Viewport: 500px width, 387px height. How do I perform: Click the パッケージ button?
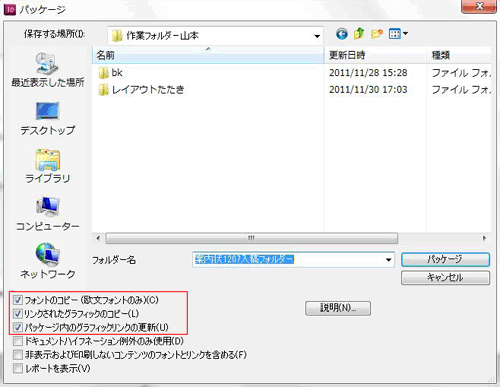tap(445, 259)
